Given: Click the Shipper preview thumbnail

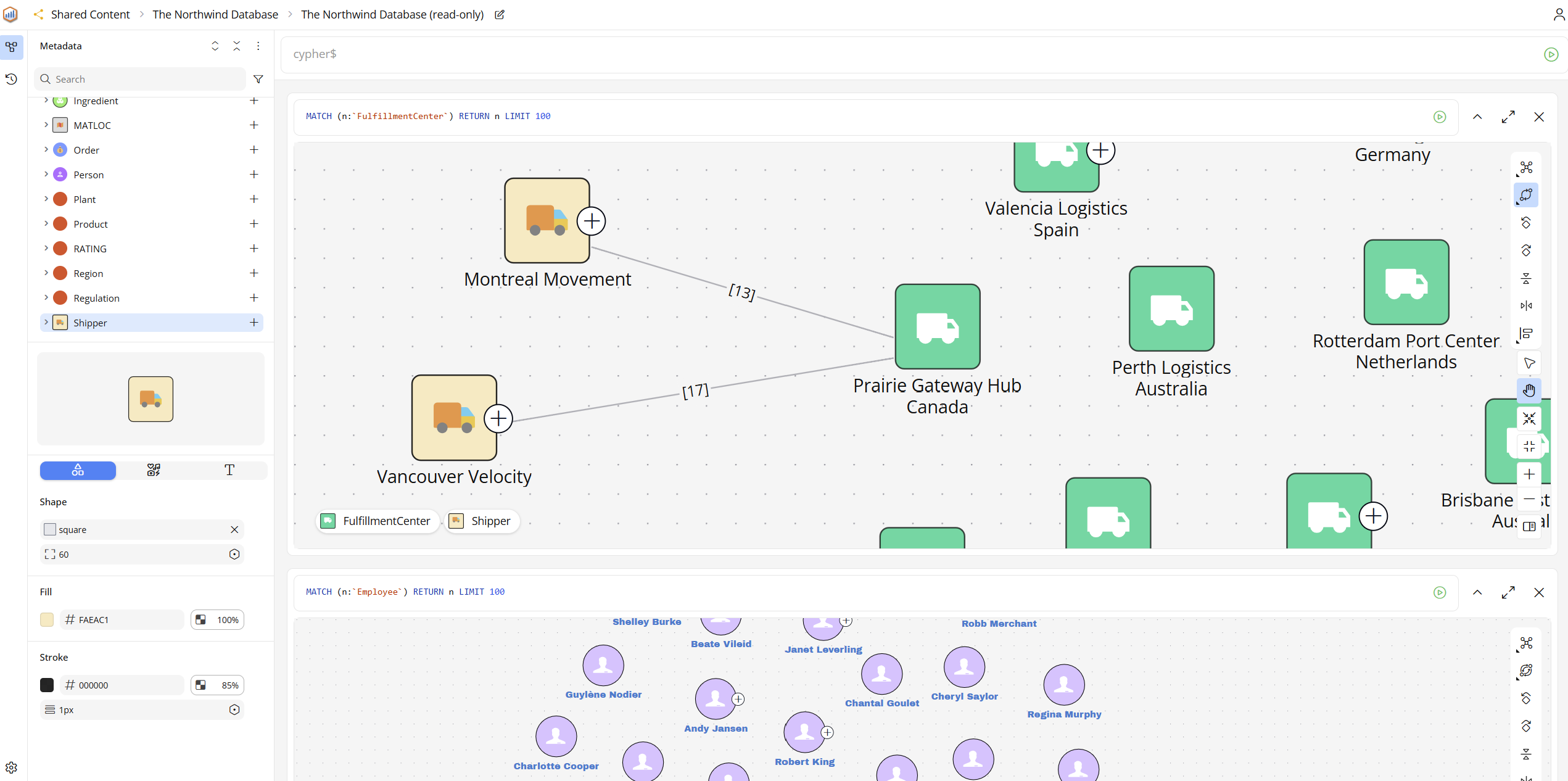Looking at the screenshot, I should pos(151,399).
